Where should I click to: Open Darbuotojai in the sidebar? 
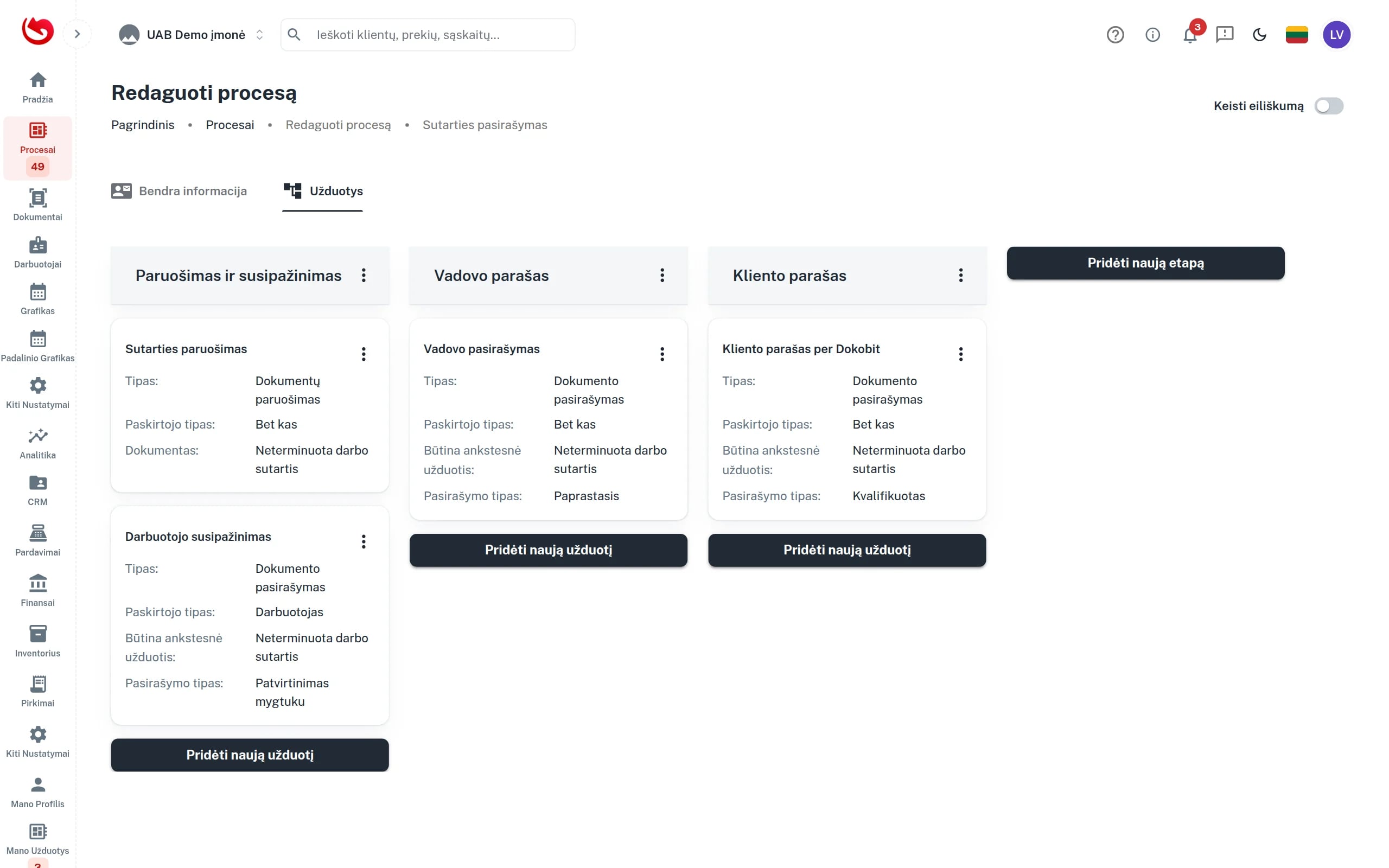[x=37, y=252]
